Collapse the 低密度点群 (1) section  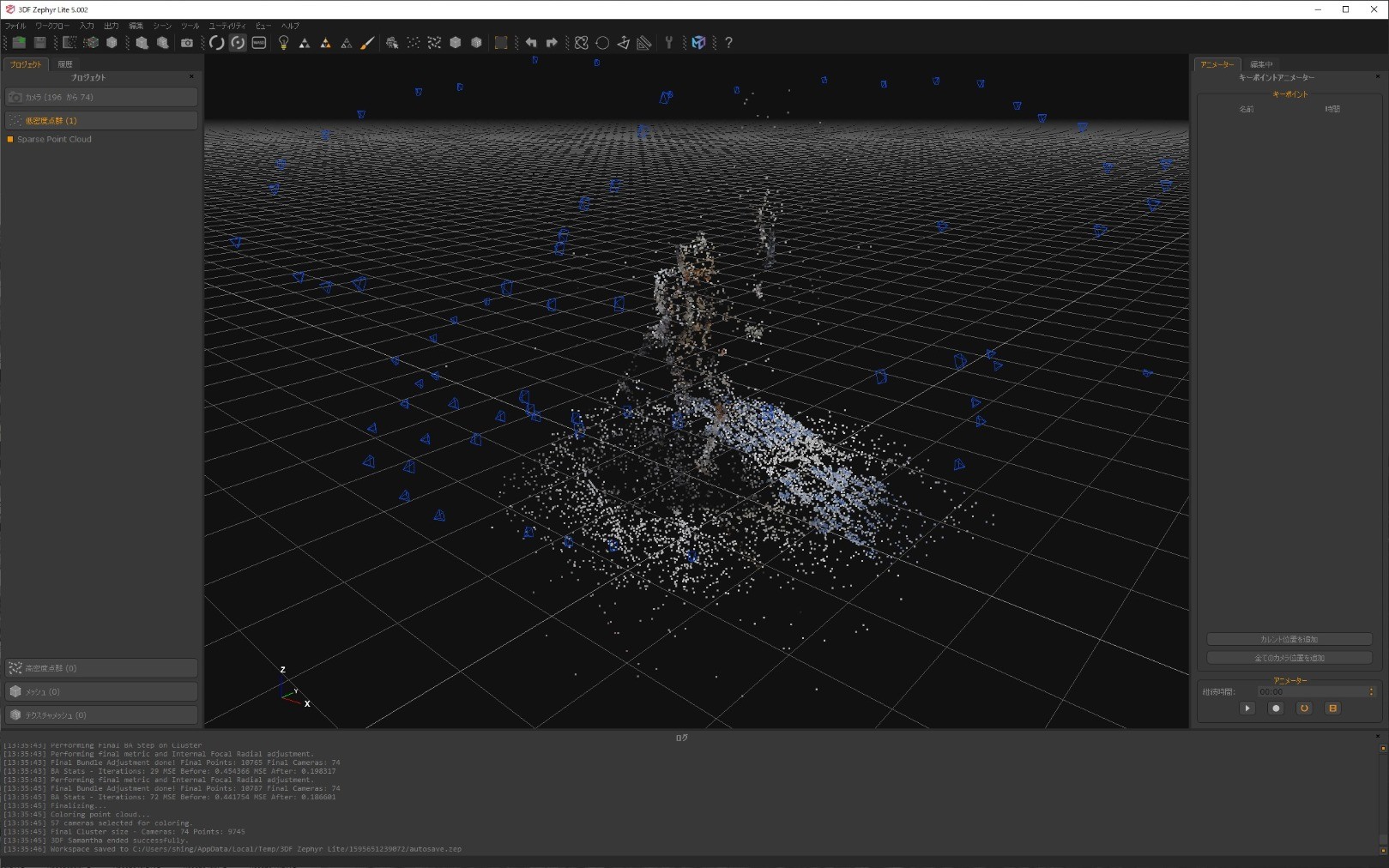101,120
